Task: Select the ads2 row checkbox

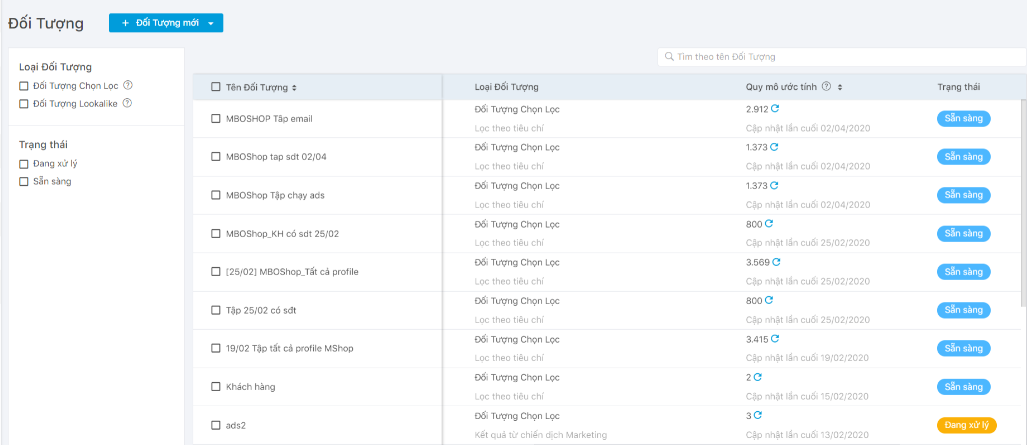Action: pos(215,425)
